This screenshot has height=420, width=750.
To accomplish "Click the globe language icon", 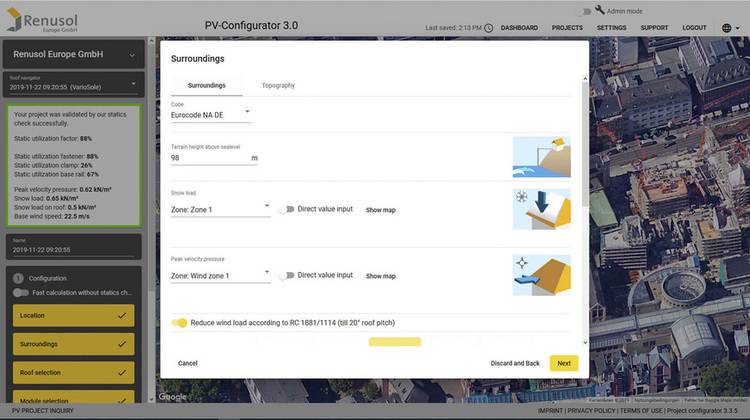I will click(725, 28).
